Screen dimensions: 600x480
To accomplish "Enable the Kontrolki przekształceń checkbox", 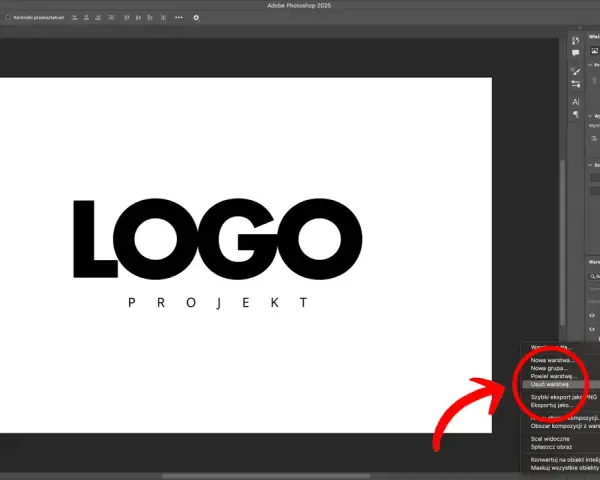I will point(7,18).
